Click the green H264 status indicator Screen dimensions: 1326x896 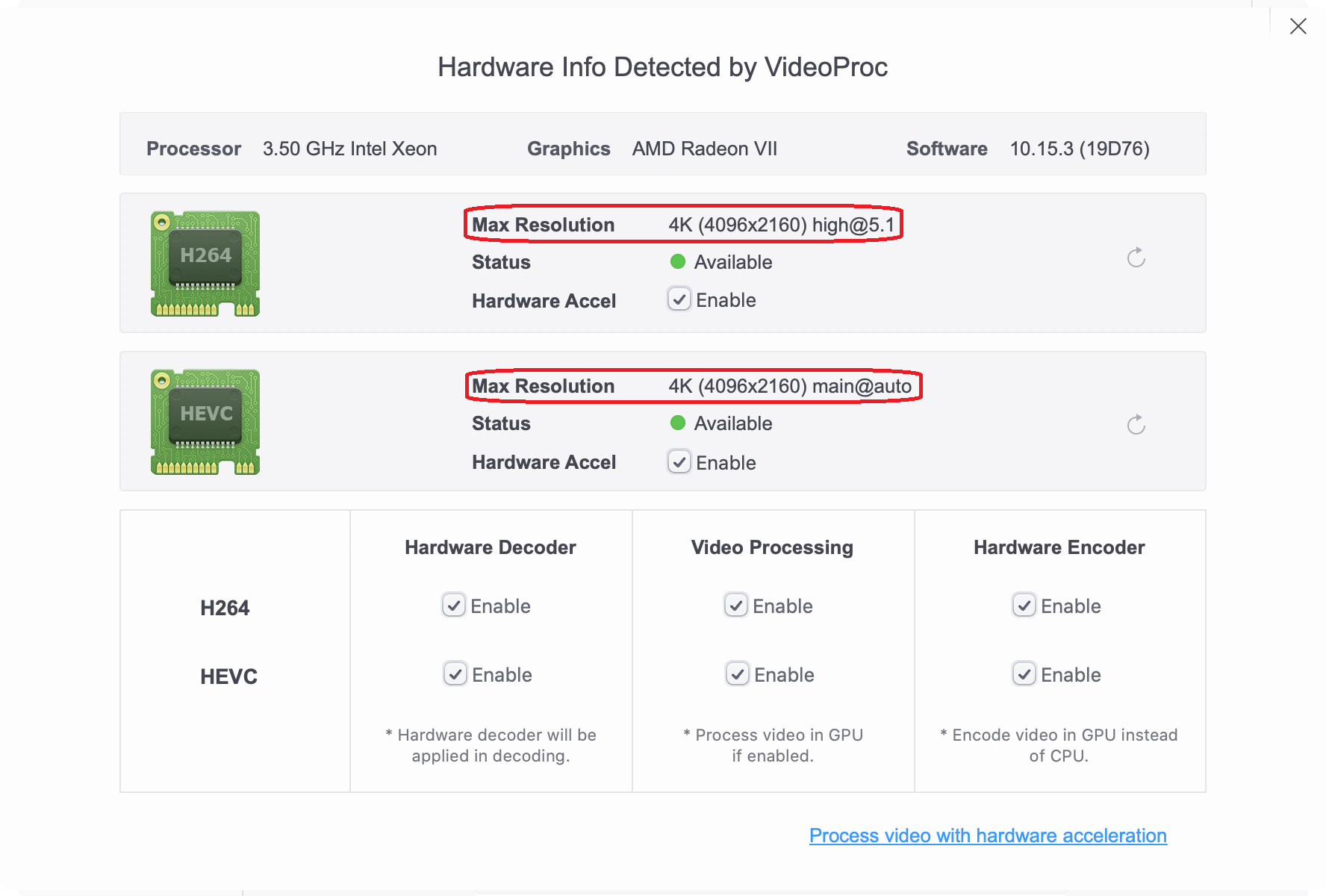678,261
